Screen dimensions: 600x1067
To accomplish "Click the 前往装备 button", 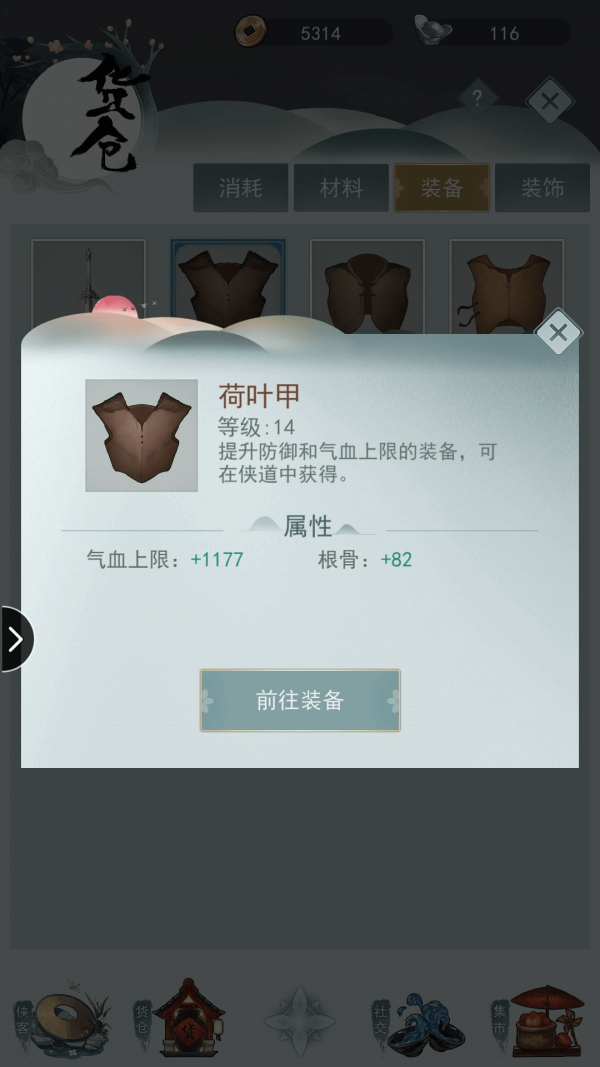I will pos(300,700).
